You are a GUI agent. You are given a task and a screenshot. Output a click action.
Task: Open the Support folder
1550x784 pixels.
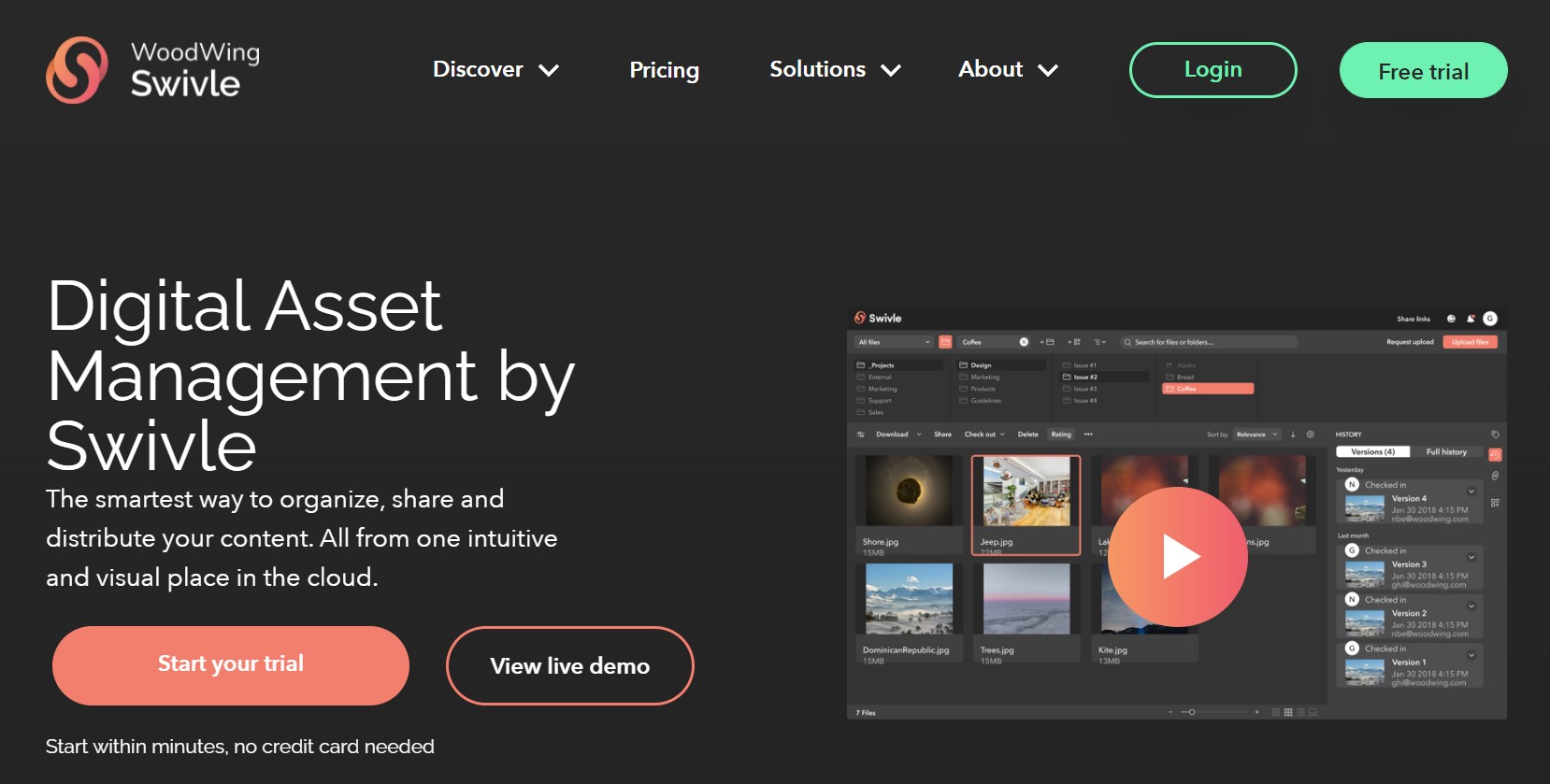pyautogui.click(x=873, y=400)
